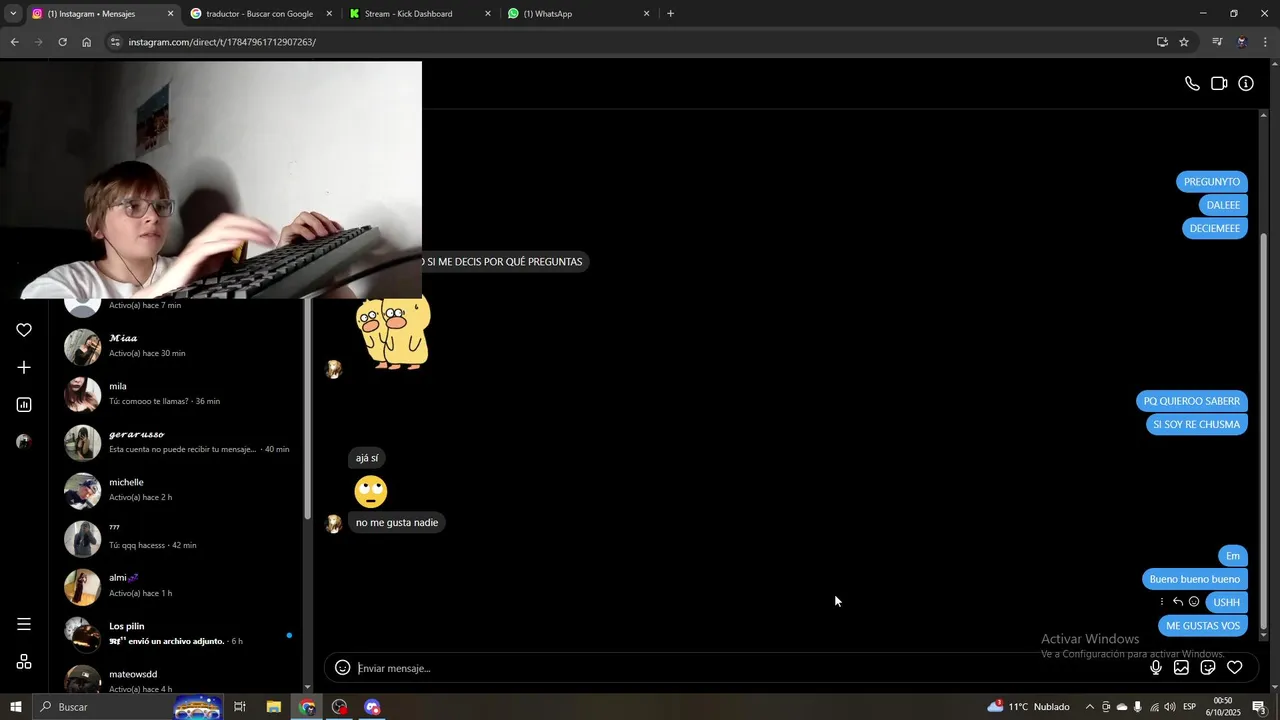Viewport: 1280px width, 720px height.
Task: Expand the tab search dropdown
Action: click(x=13, y=14)
